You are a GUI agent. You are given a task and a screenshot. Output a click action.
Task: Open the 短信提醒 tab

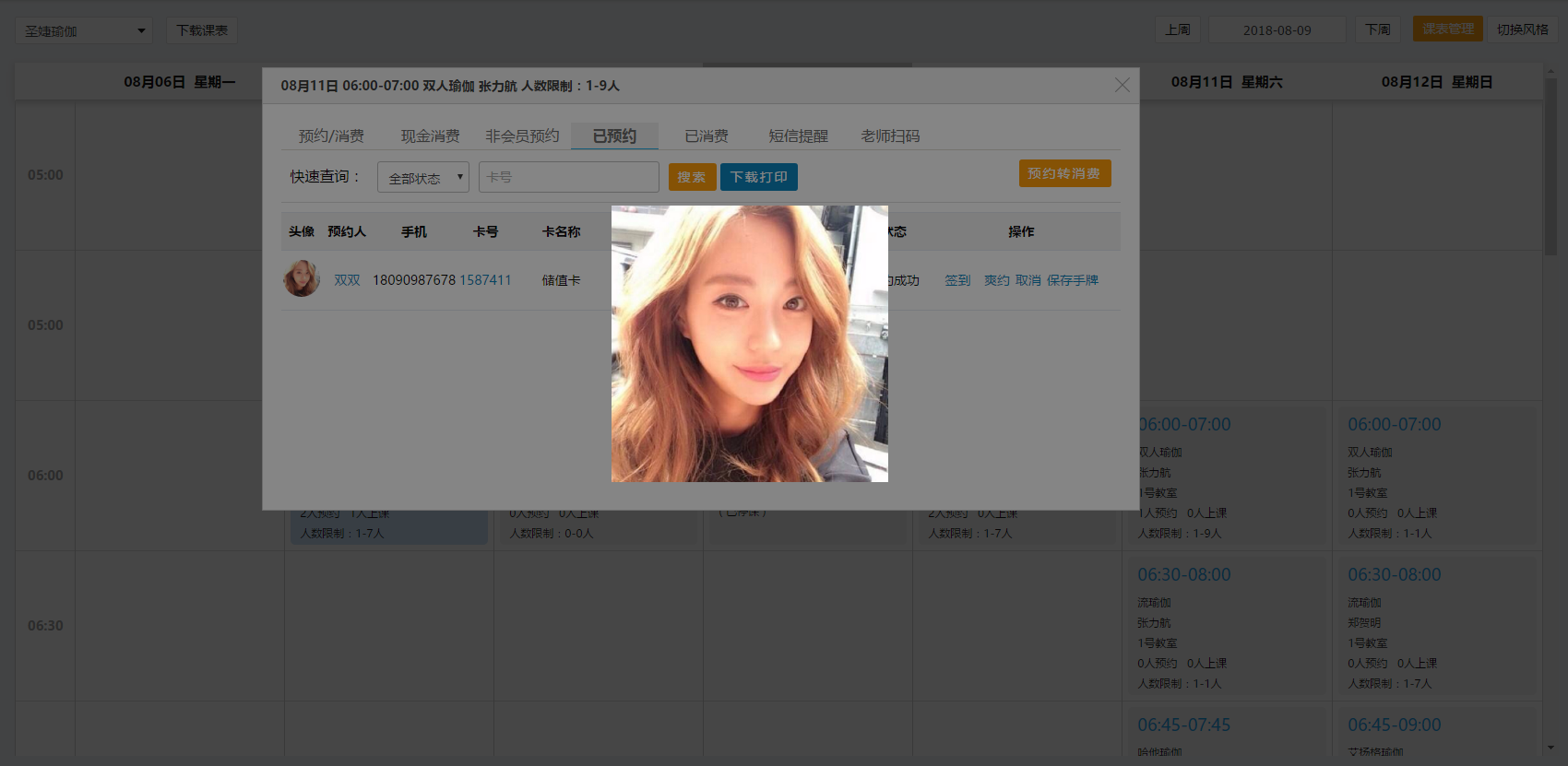tap(798, 136)
